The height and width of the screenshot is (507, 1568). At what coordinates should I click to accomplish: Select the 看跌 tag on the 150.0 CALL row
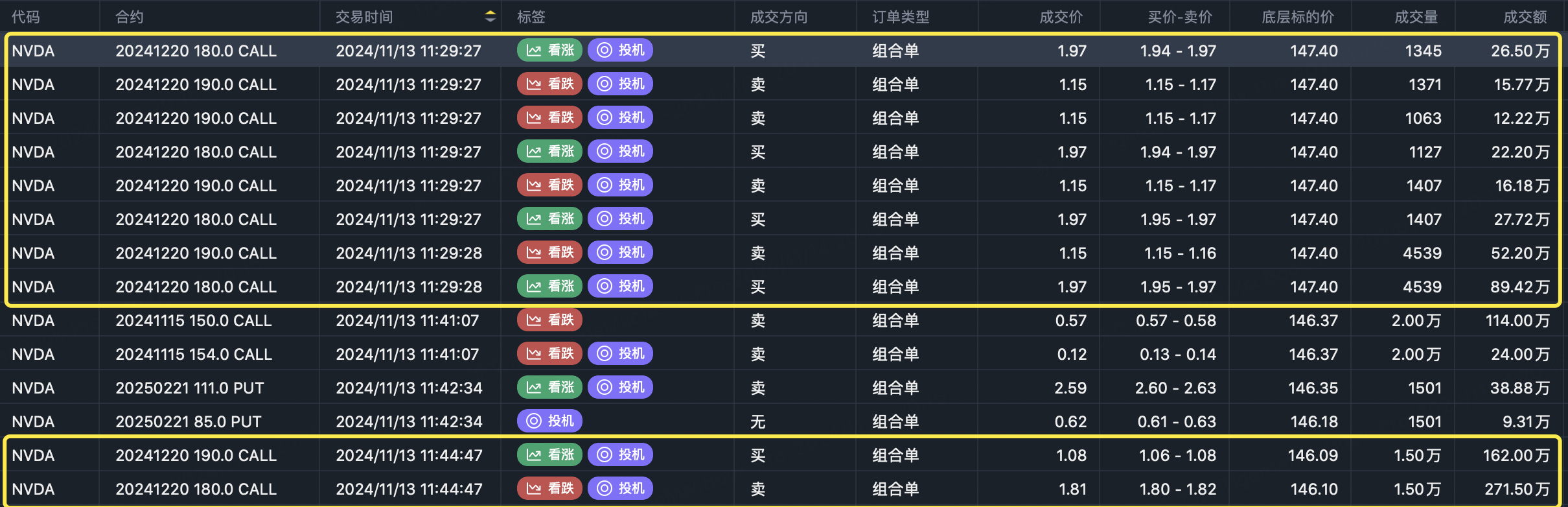(x=549, y=320)
